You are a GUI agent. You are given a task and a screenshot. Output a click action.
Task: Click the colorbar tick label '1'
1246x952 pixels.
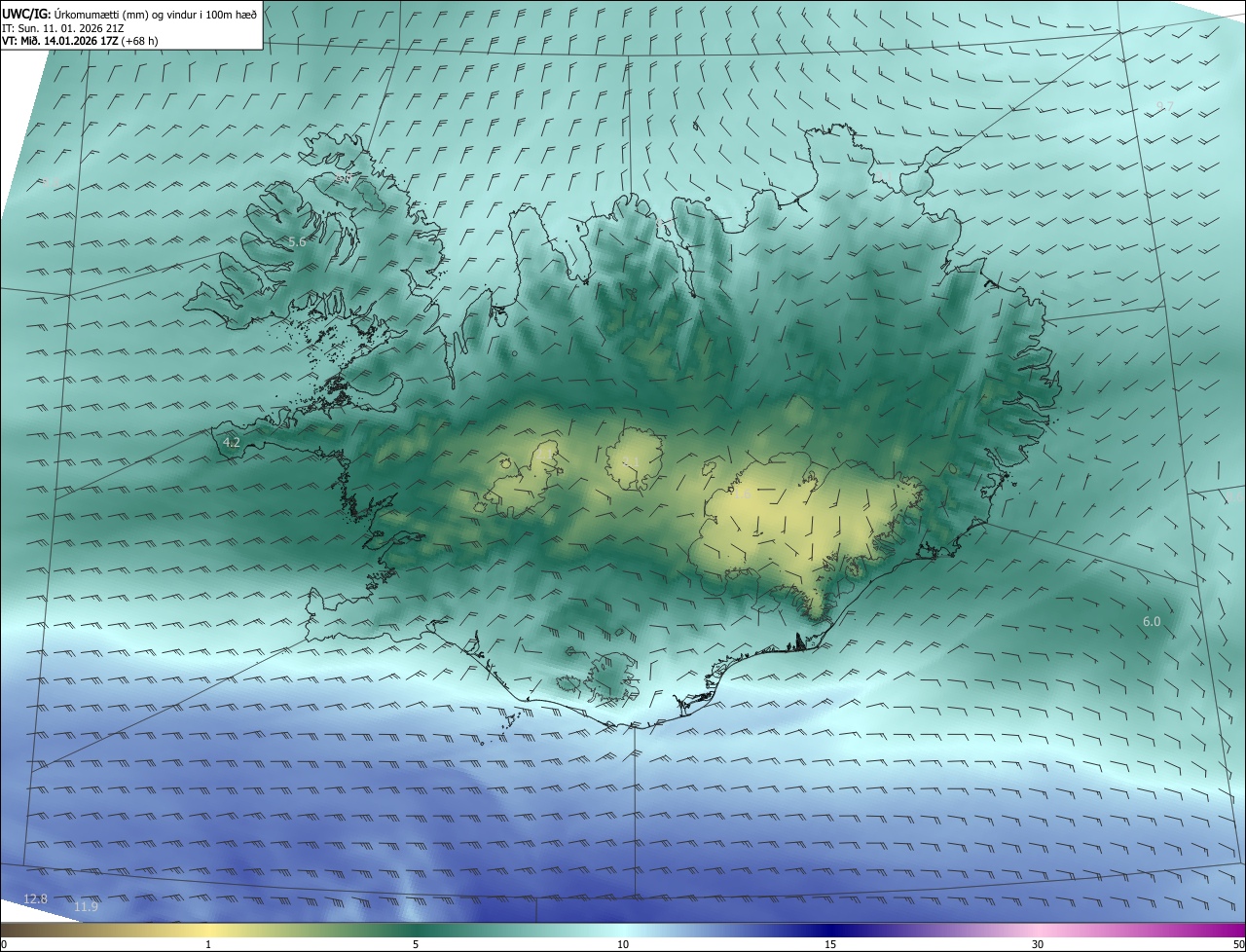tap(208, 944)
